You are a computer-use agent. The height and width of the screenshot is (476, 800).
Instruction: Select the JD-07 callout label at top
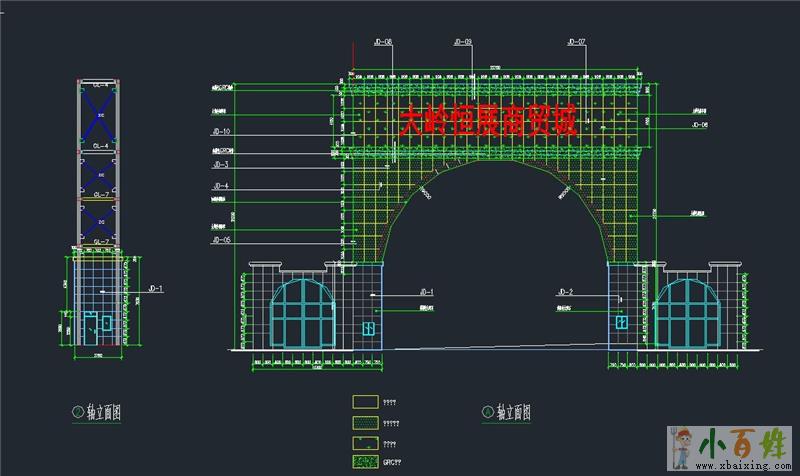pos(576,43)
